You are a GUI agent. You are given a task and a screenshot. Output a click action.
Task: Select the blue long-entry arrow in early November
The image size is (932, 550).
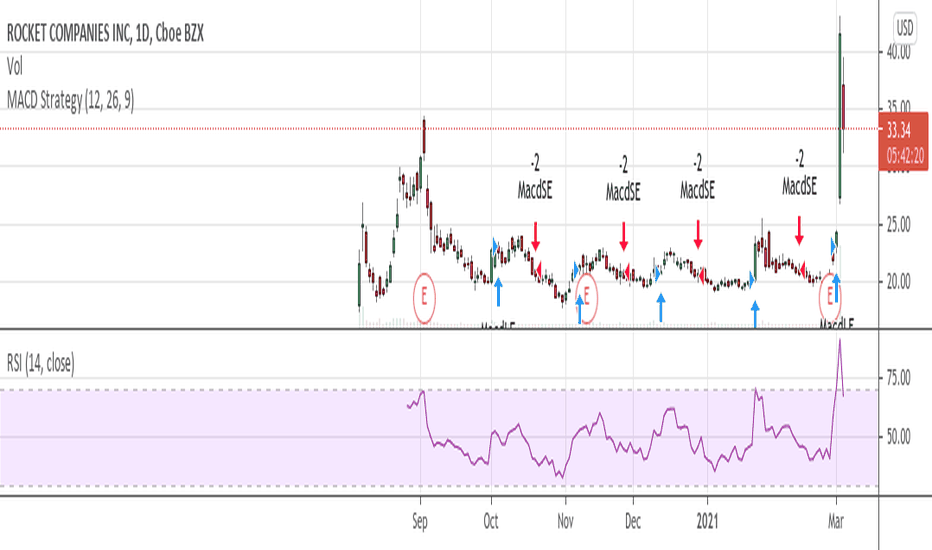coord(580,310)
